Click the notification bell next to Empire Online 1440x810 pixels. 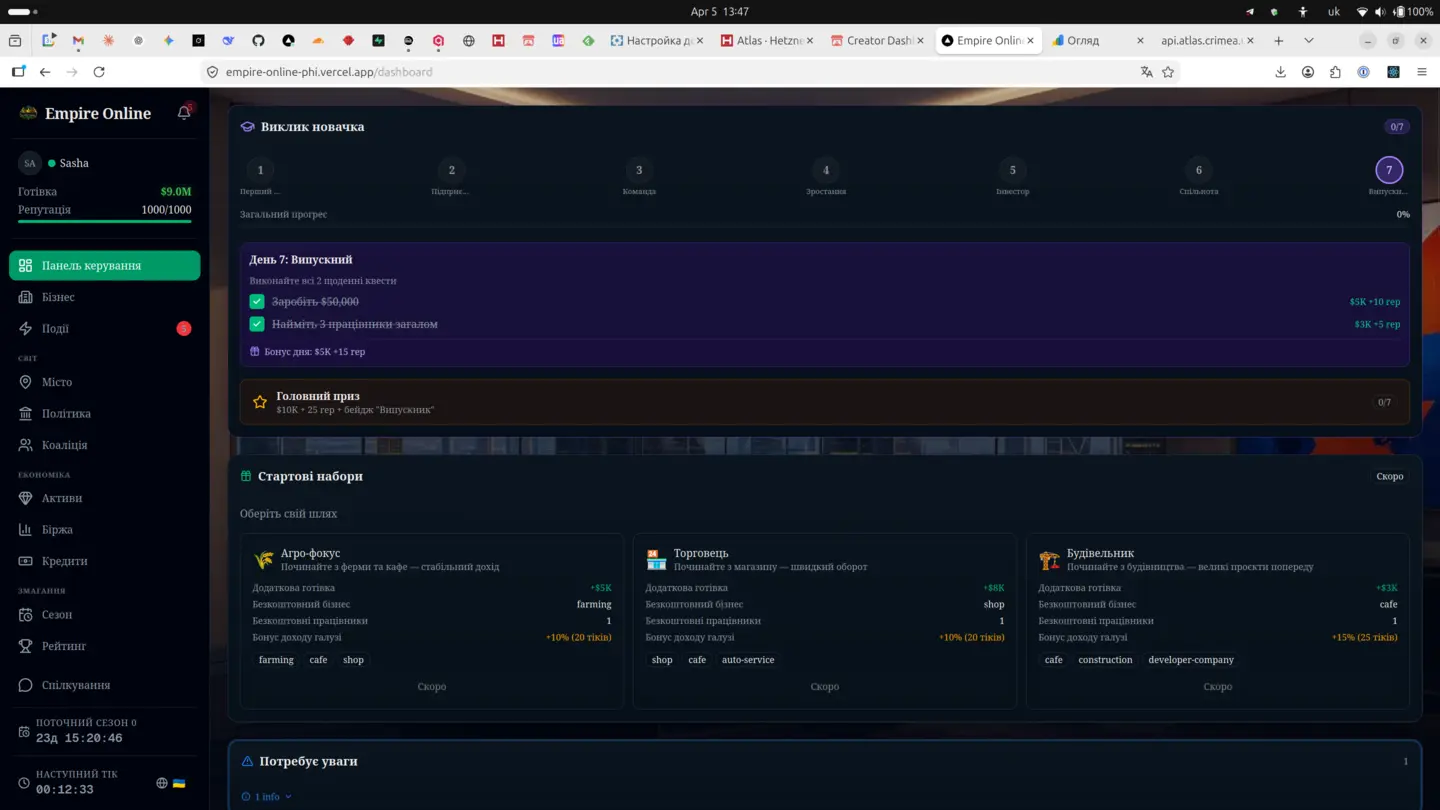click(x=184, y=113)
